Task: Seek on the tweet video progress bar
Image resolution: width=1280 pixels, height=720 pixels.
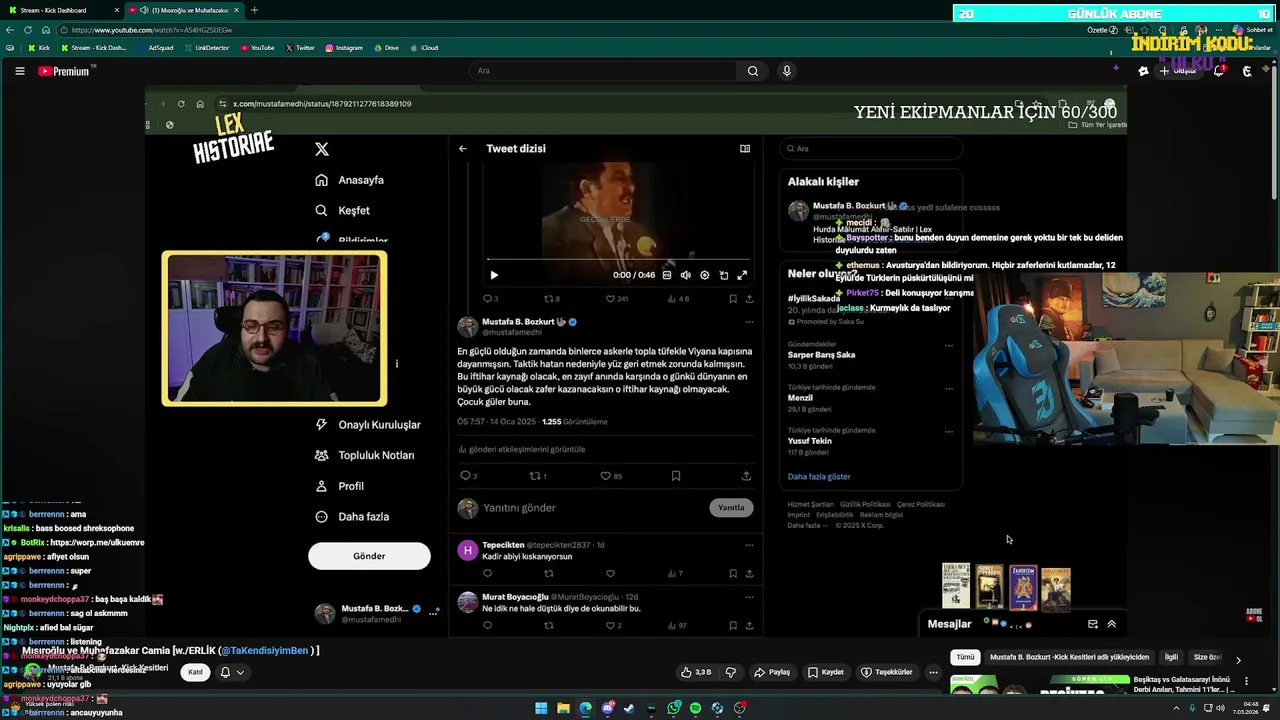Action: pos(618,260)
